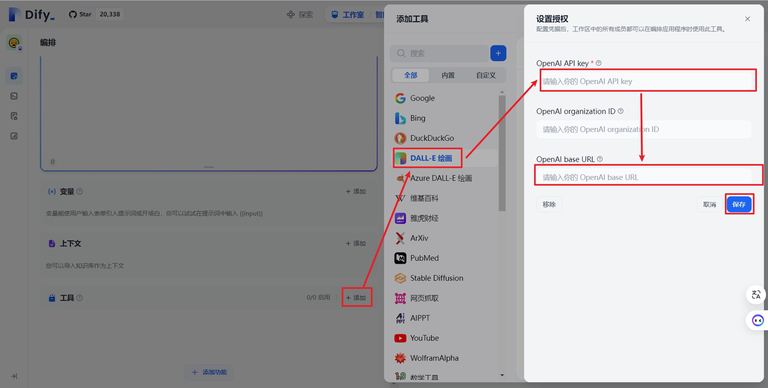The height and width of the screenshot is (388, 768).
Task: Click the 移除 button
Action: pyautogui.click(x=549, y=204)
